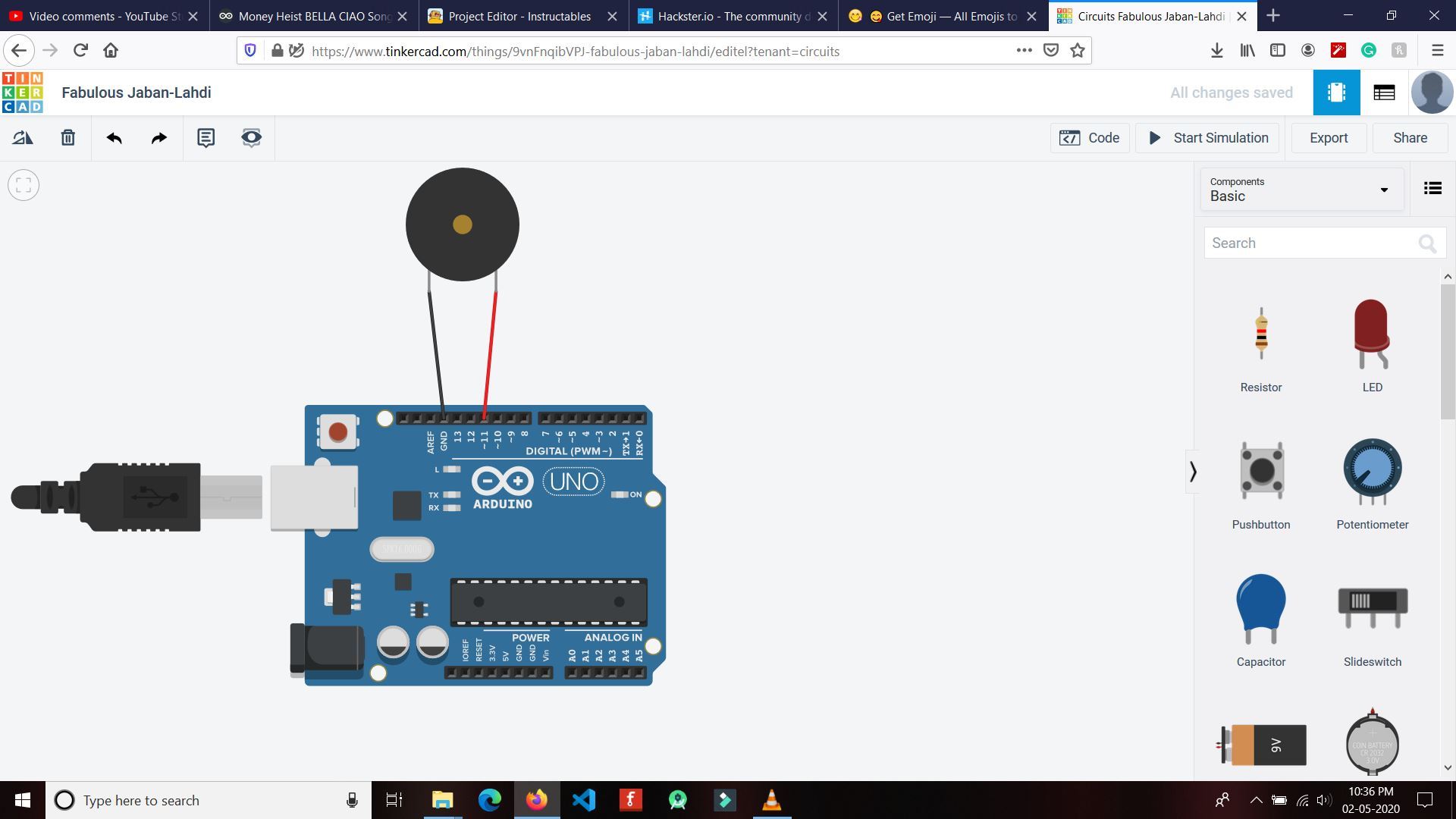Open the notes tool
Viewport: 1456px width, 819px height.
click(206, 137)
